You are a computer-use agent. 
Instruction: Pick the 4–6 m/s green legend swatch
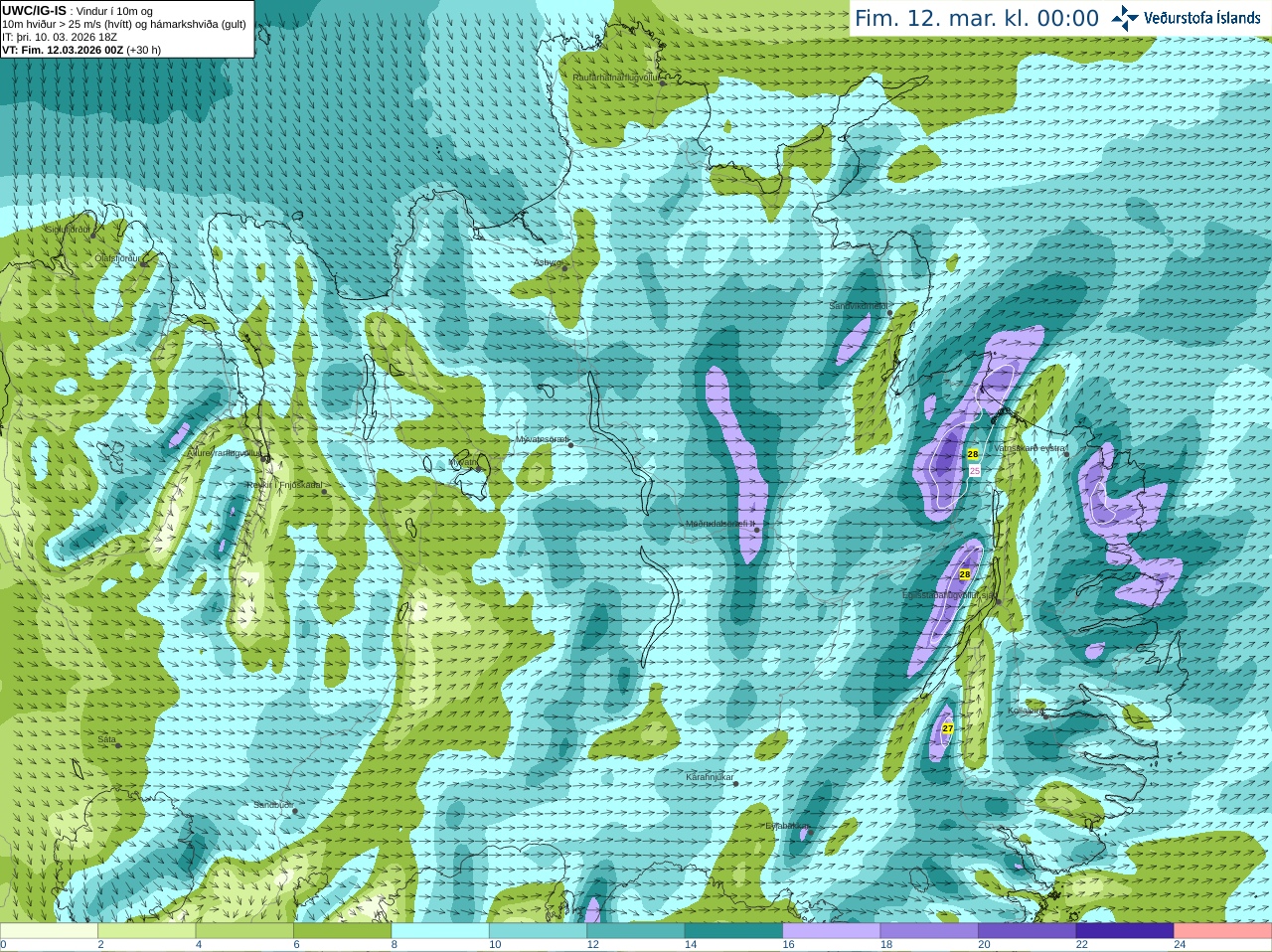coord(245,931)
